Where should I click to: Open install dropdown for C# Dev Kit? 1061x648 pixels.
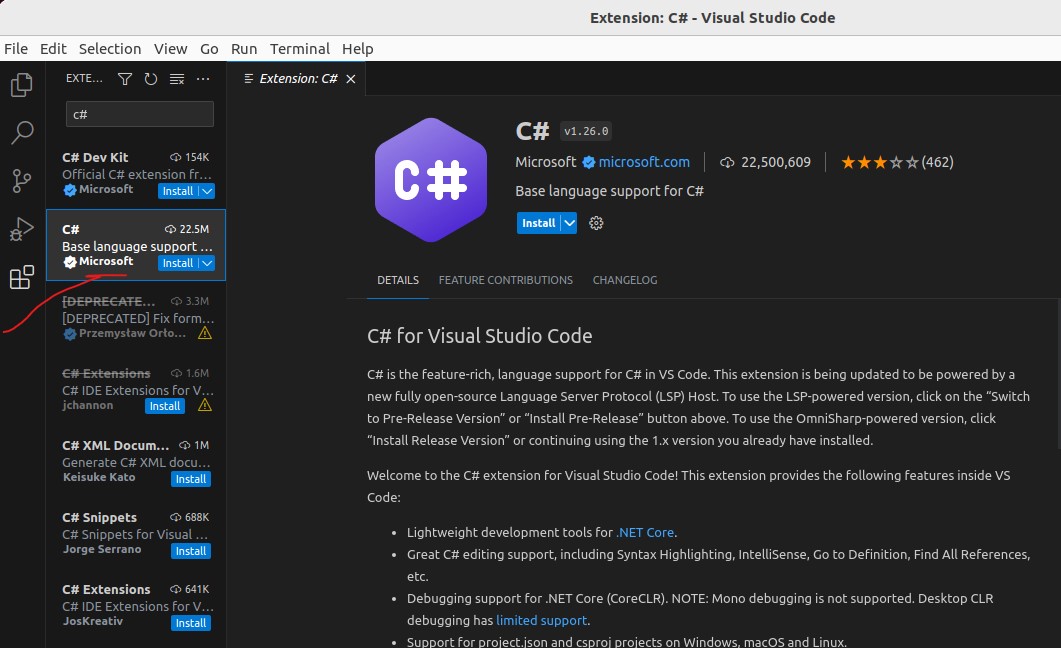click(207, 191)
